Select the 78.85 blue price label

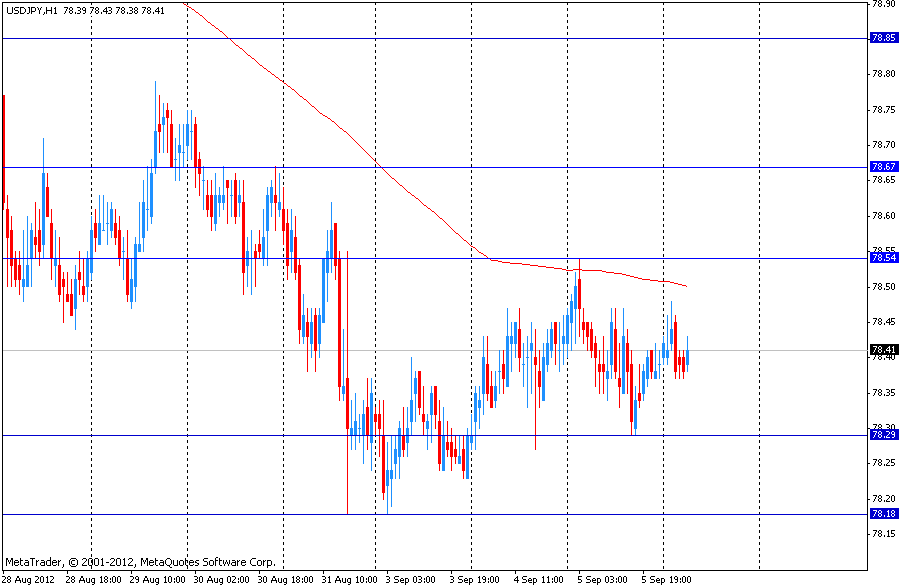coord(882,38)
